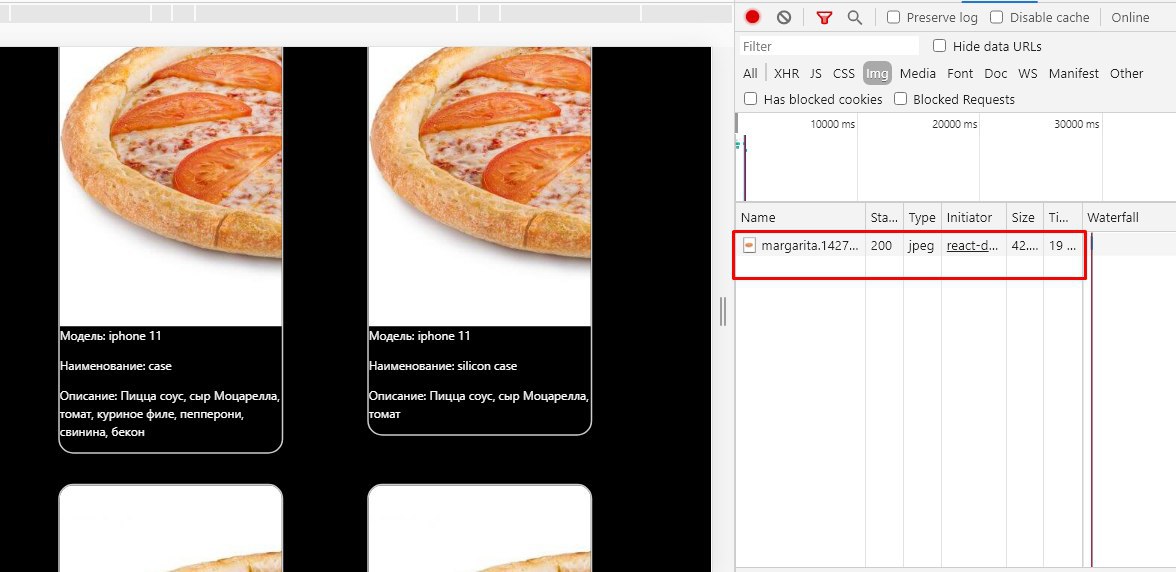Screen dimensions: 1176x572
Task: Filter requests by WS
Action: pos(1028,73)
